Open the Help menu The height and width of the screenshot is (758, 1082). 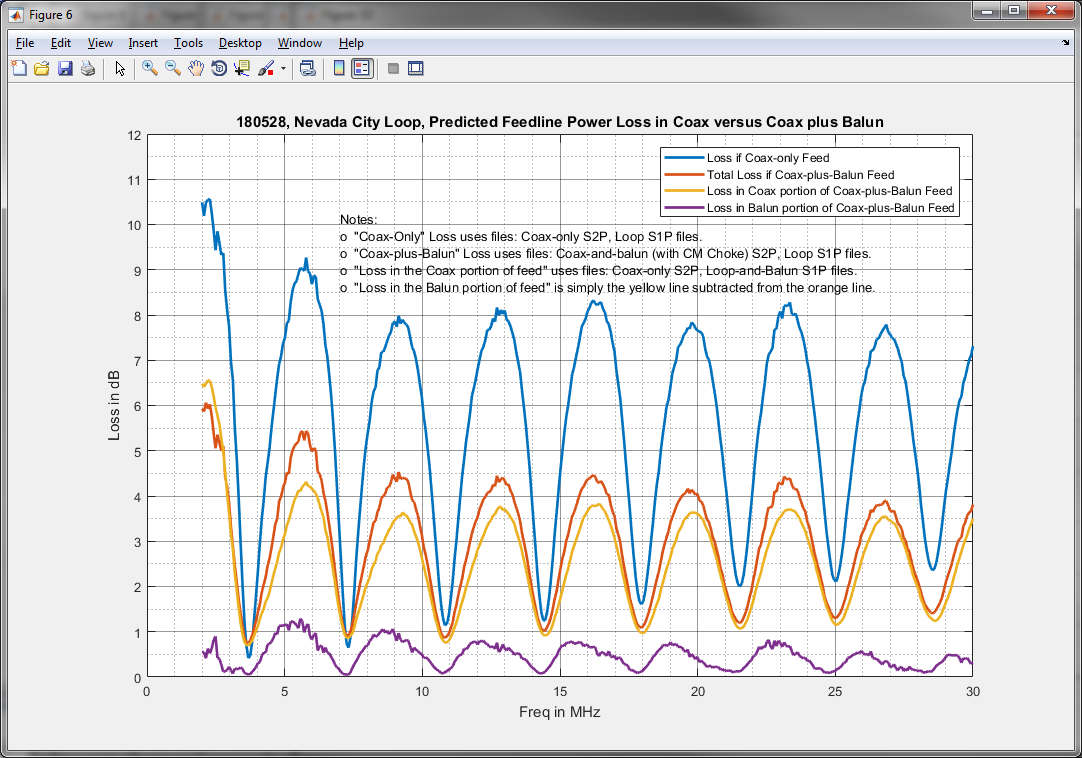[x=351, y=43]
